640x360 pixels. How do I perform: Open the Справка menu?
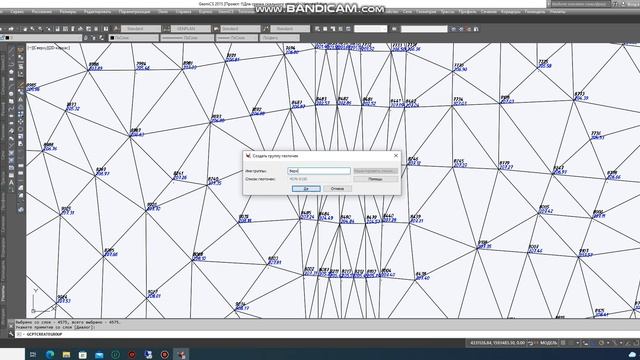(183, 12)
